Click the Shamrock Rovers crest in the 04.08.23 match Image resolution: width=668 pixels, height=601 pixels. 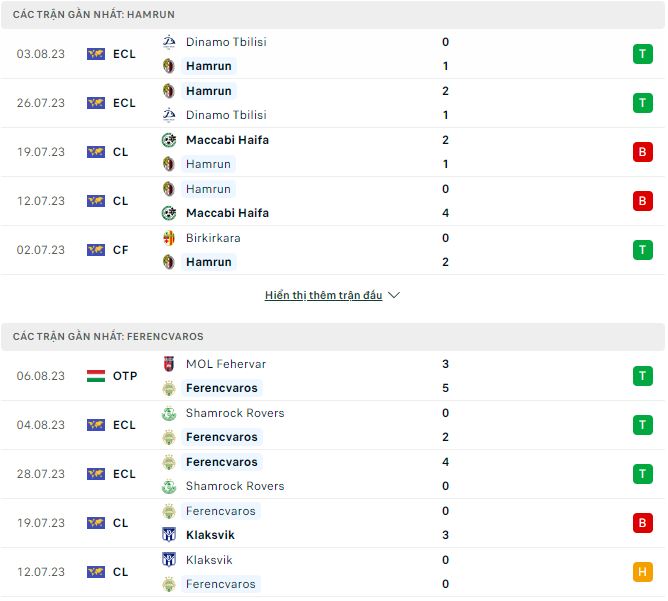click(x=168, y=413)
